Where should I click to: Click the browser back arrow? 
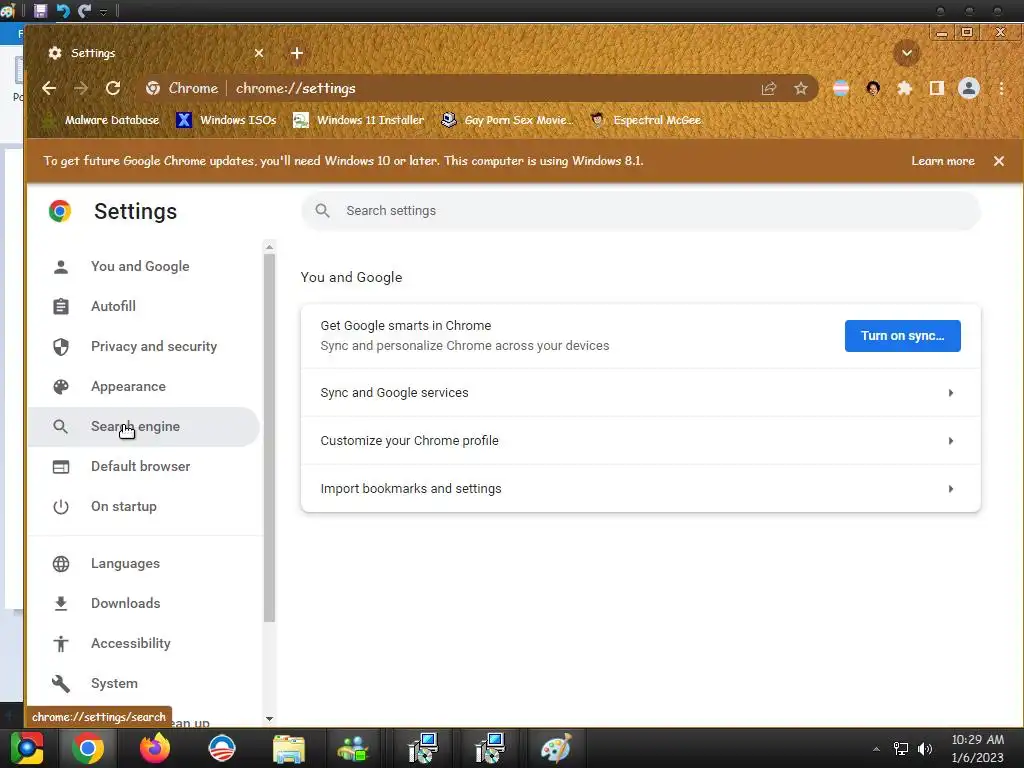point(49,88)
